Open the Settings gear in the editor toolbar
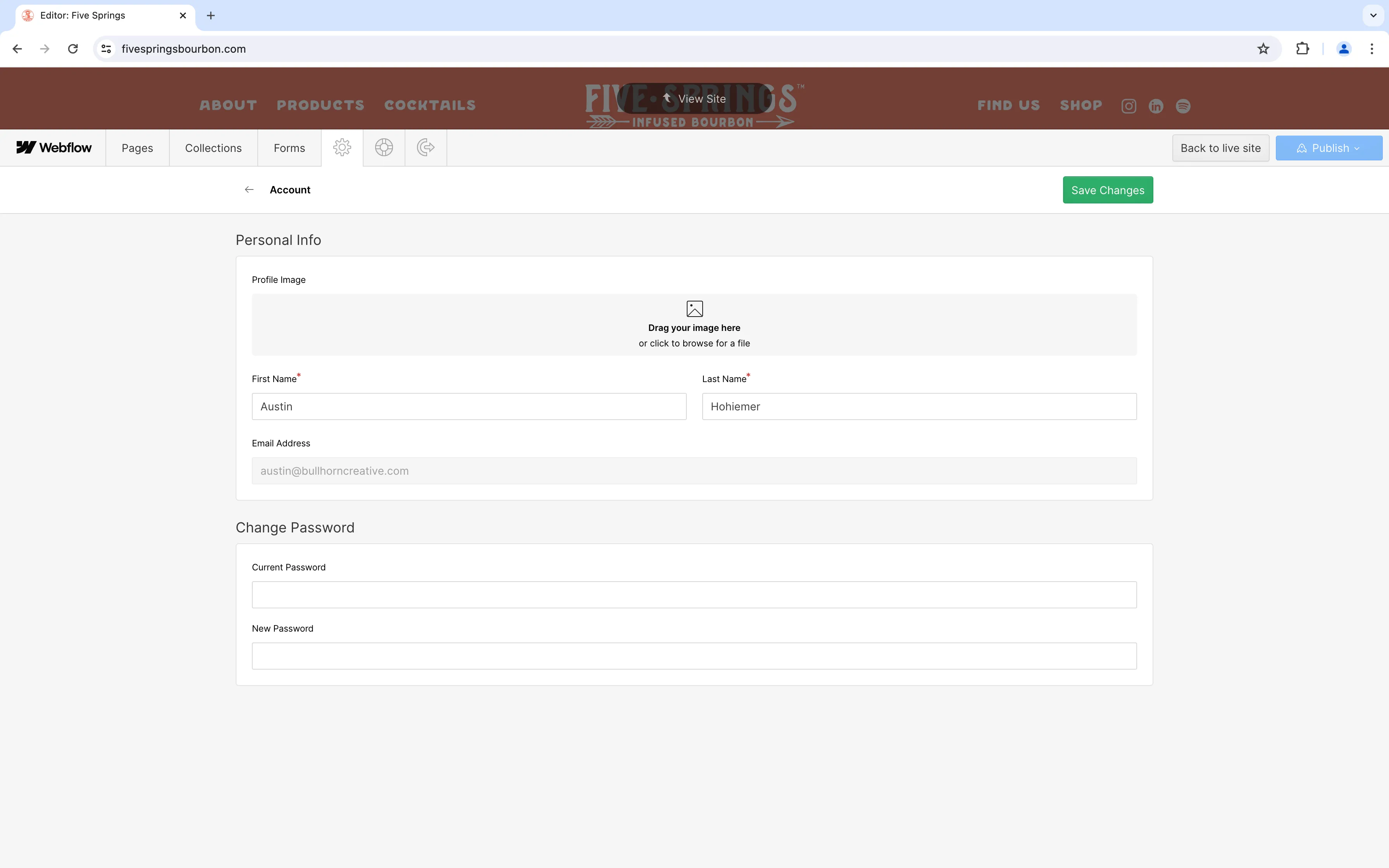Image resolution: width=1389 pixels, height=868 pixels. (342, 148)
